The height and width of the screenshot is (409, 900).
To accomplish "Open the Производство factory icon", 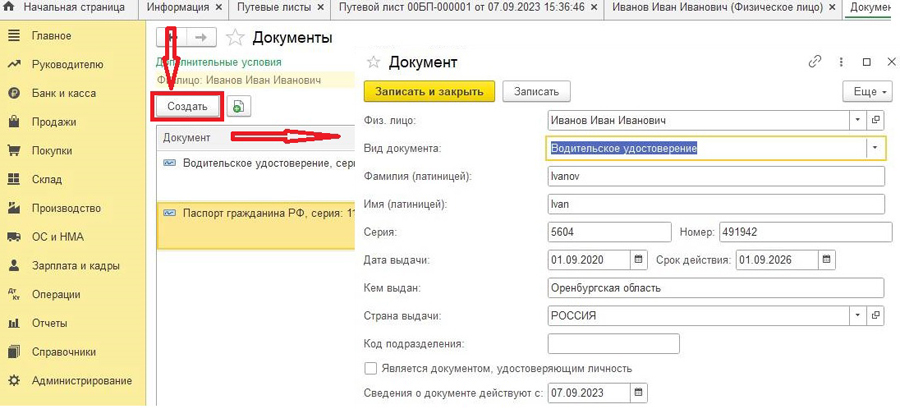I will click(x=14, y=208).
